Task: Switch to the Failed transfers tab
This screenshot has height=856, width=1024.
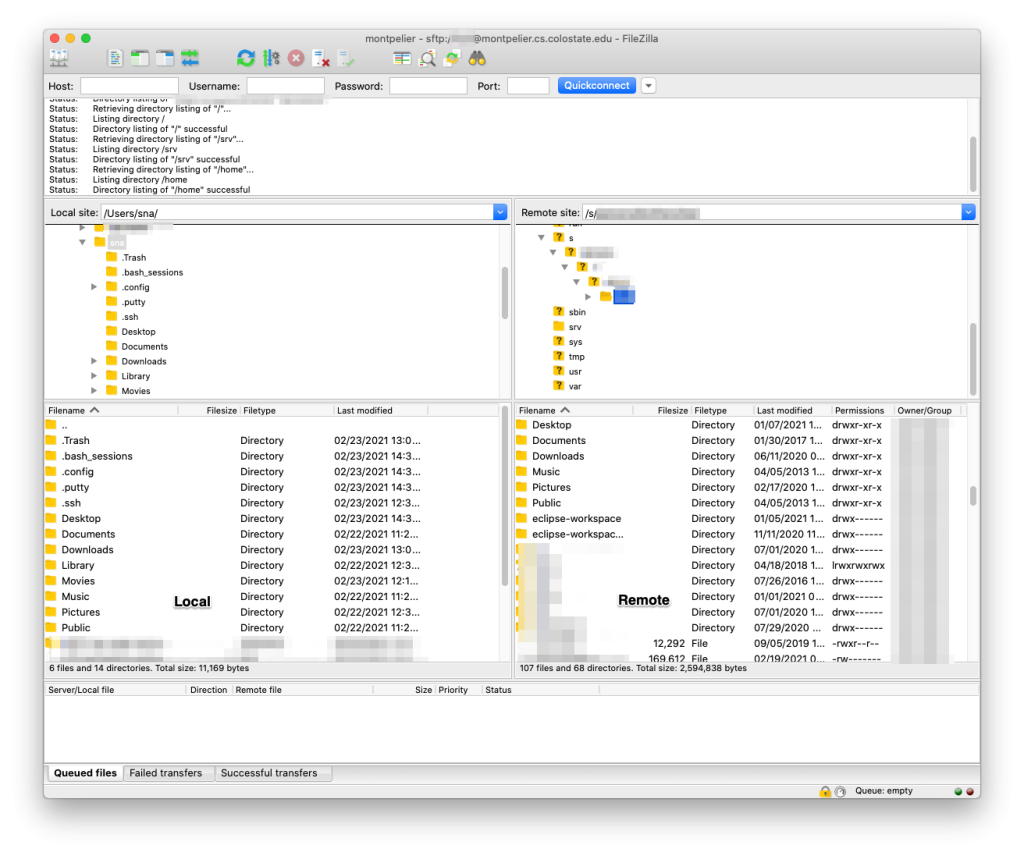Action: click(x=164, y=773)
